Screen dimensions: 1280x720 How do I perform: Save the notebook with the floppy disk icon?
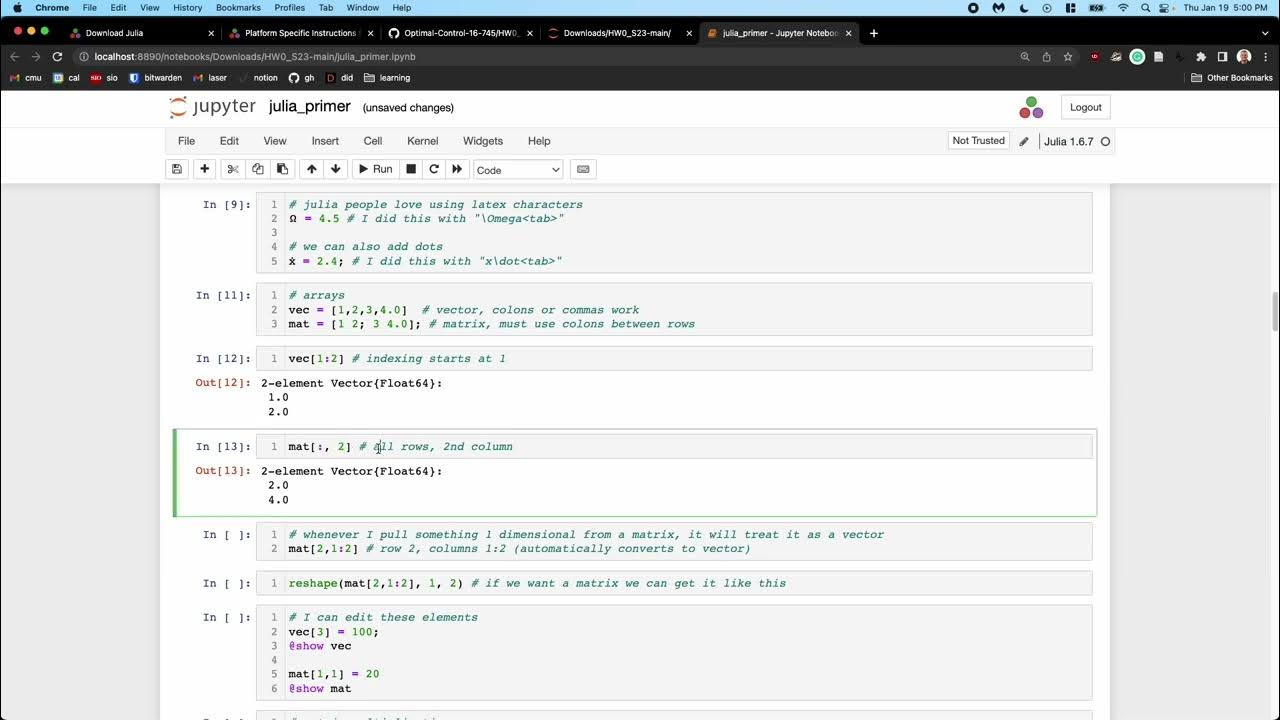(x=177, y=169)
